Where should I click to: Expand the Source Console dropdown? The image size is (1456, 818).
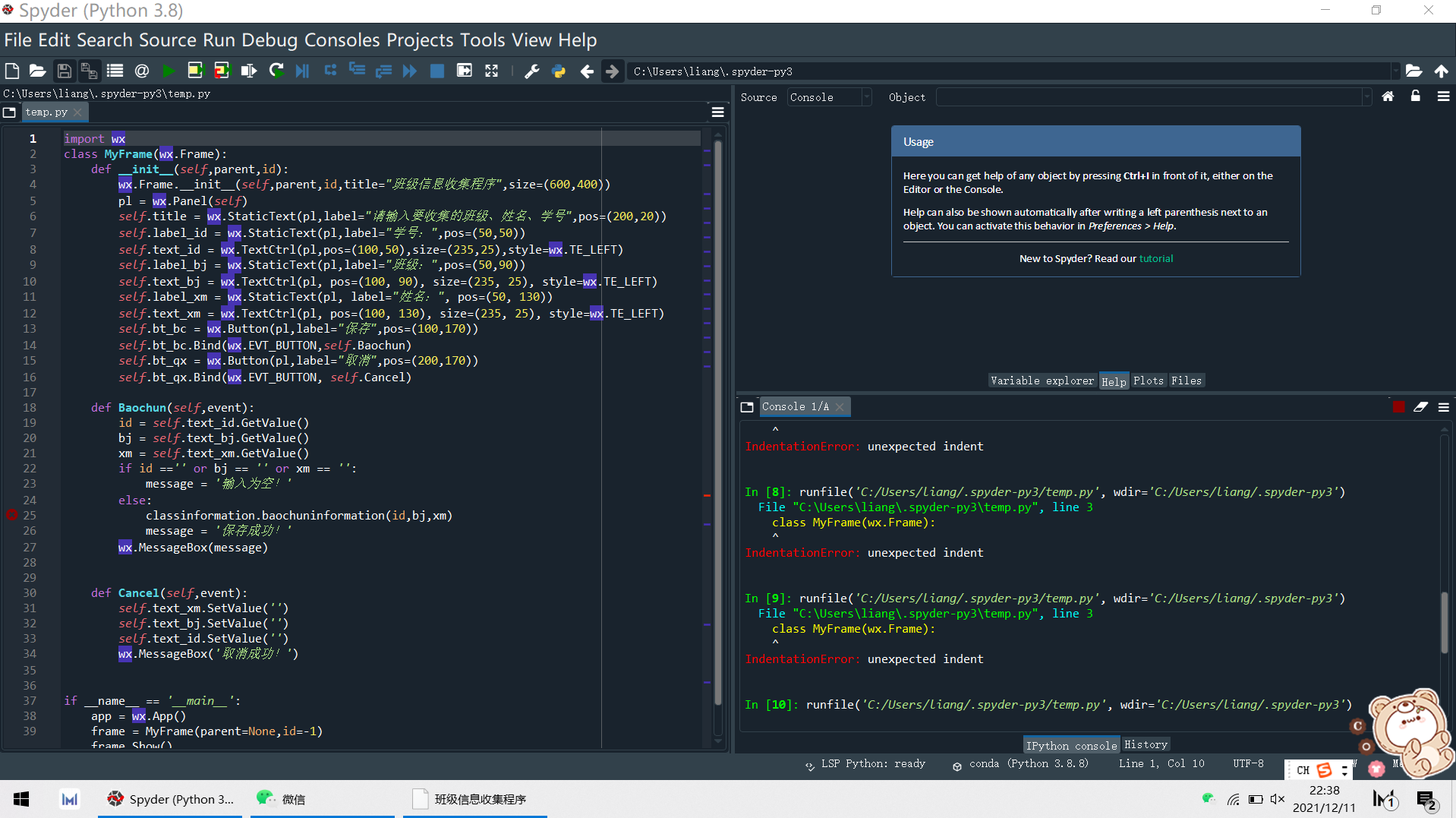pyautogui.click(x=866, y=97)
